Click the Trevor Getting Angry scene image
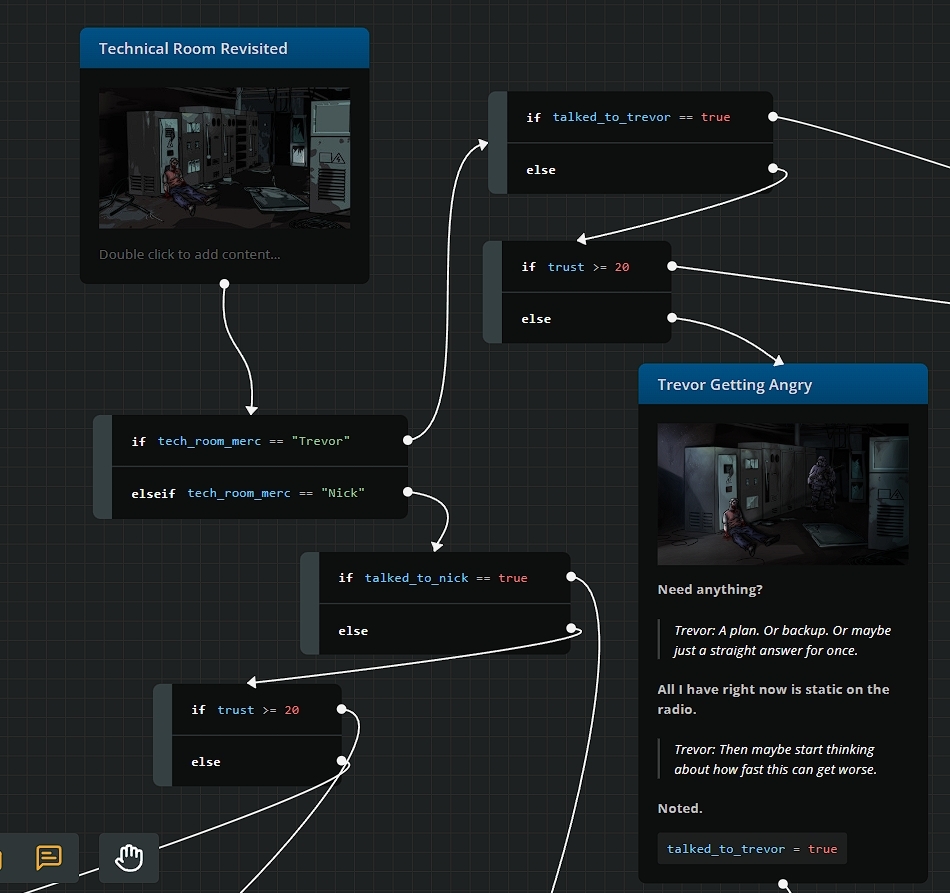The width and height of the screenshot is (950, 893). [783, 494]
